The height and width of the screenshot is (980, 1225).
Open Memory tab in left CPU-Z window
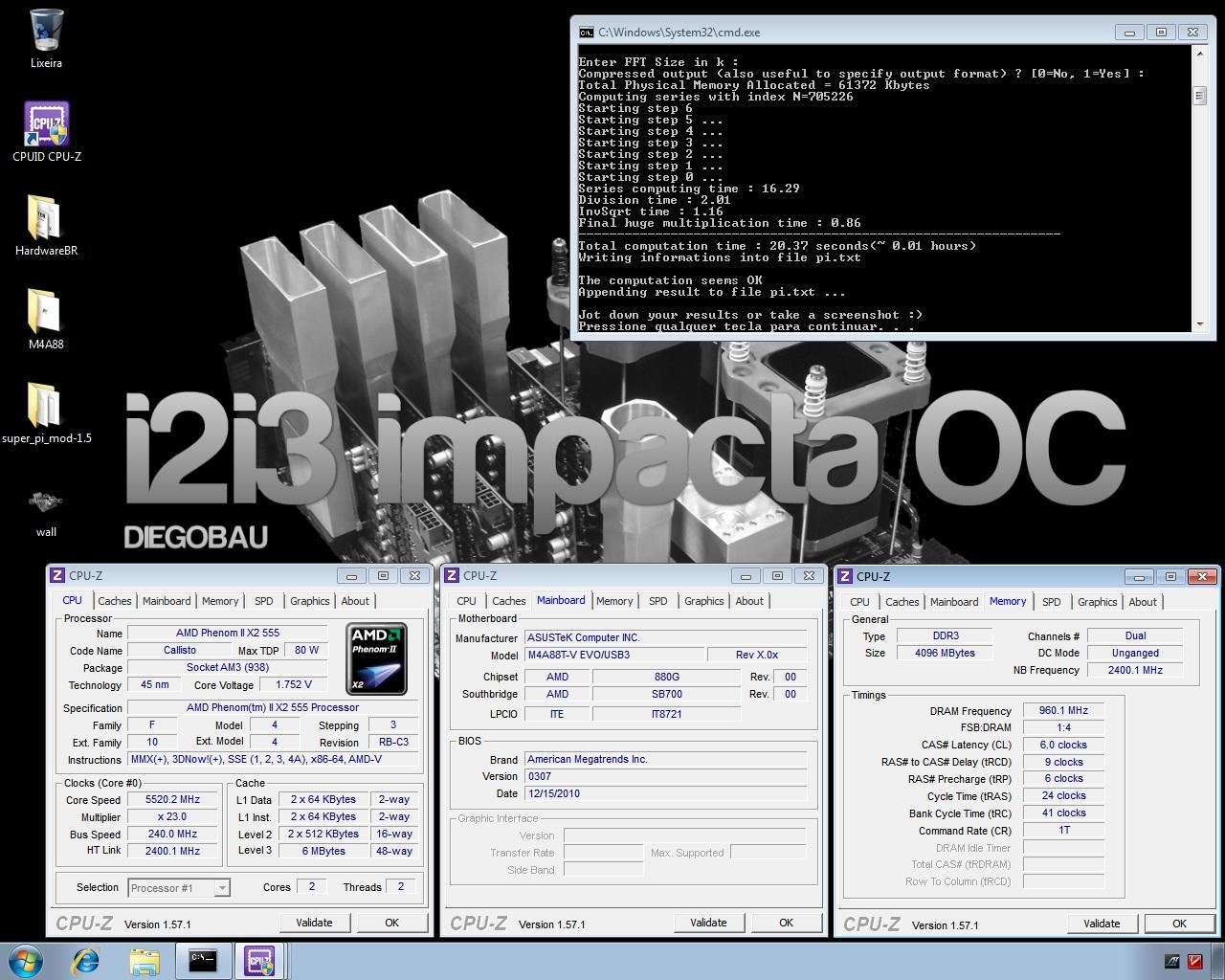pyautogui.click(x=220, y=601)
